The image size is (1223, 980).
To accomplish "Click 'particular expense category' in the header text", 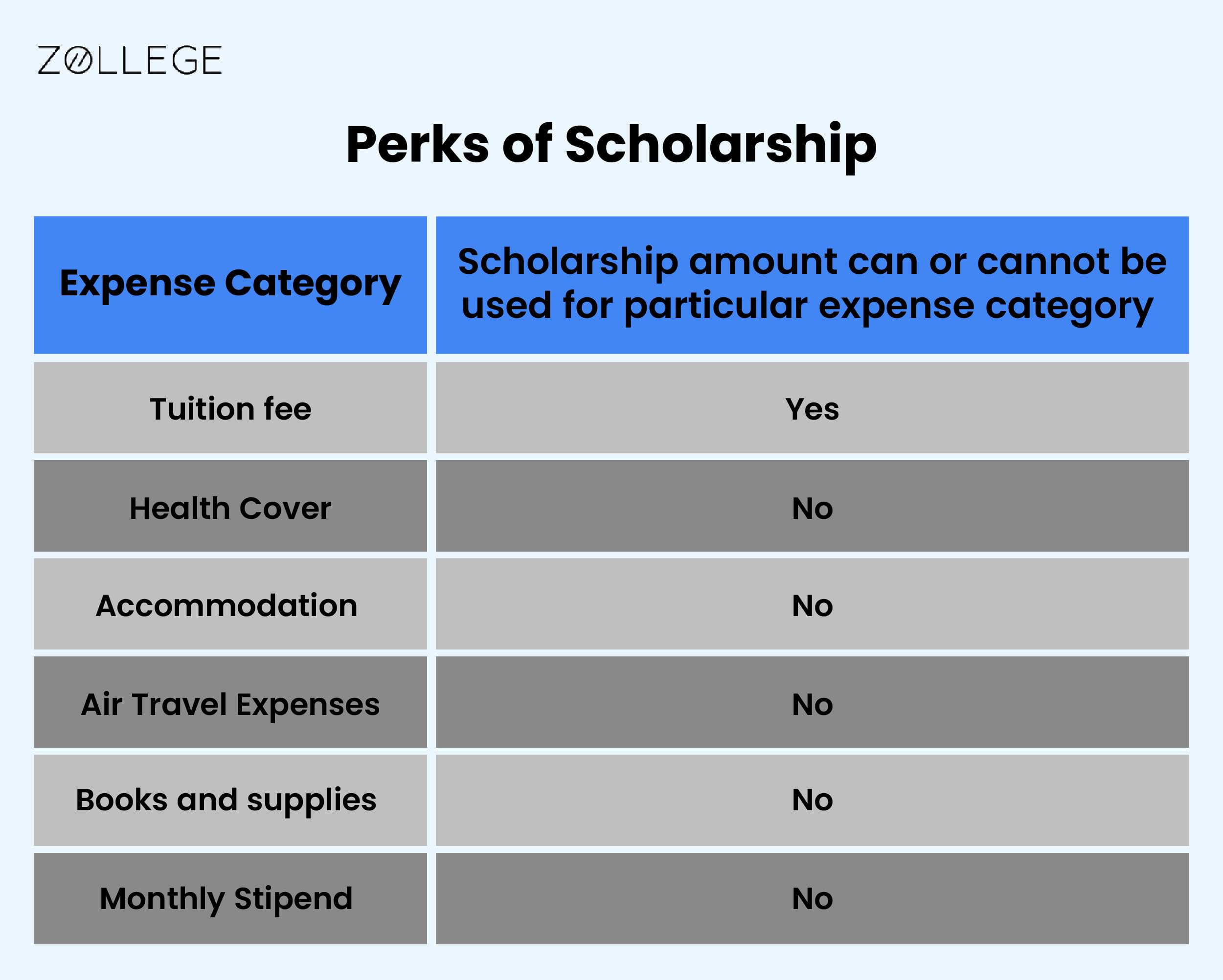I will (889, 307).
